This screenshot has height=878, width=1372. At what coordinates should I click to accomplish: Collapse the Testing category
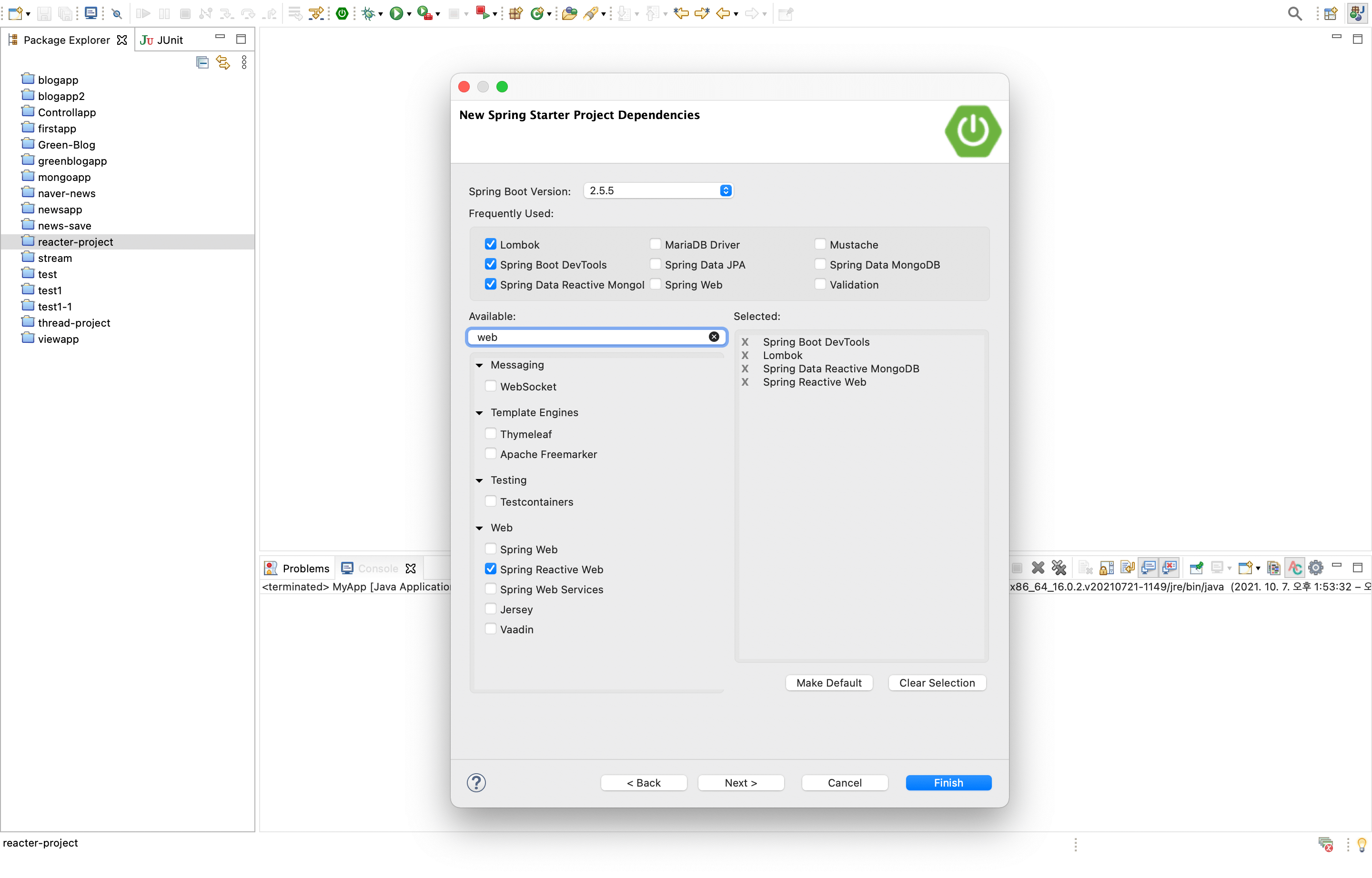[479, 480]
